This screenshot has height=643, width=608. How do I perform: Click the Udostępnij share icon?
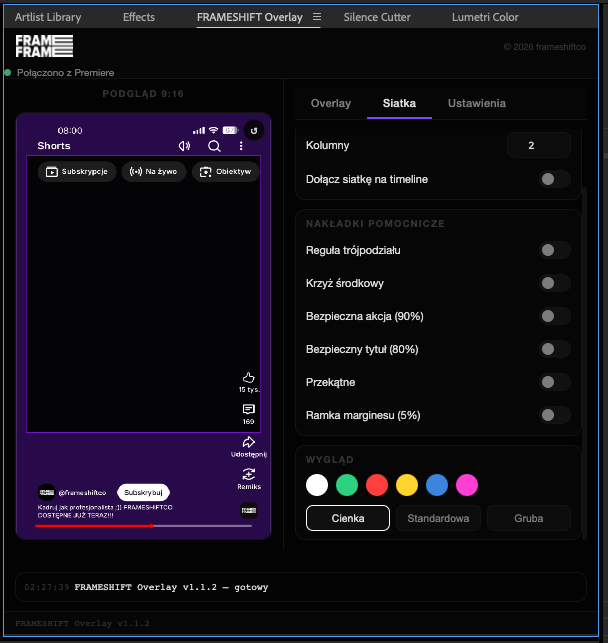248,442
